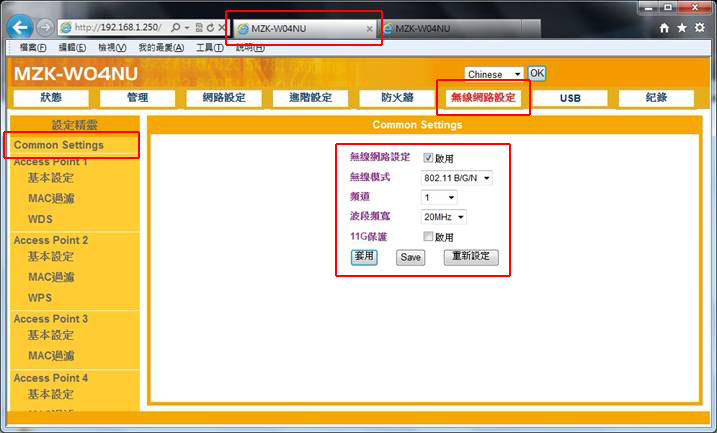Open 基本設定 under Access Point 4
Image resolution: width=717 pixels, height=433 pixels.
click(51, 394)
